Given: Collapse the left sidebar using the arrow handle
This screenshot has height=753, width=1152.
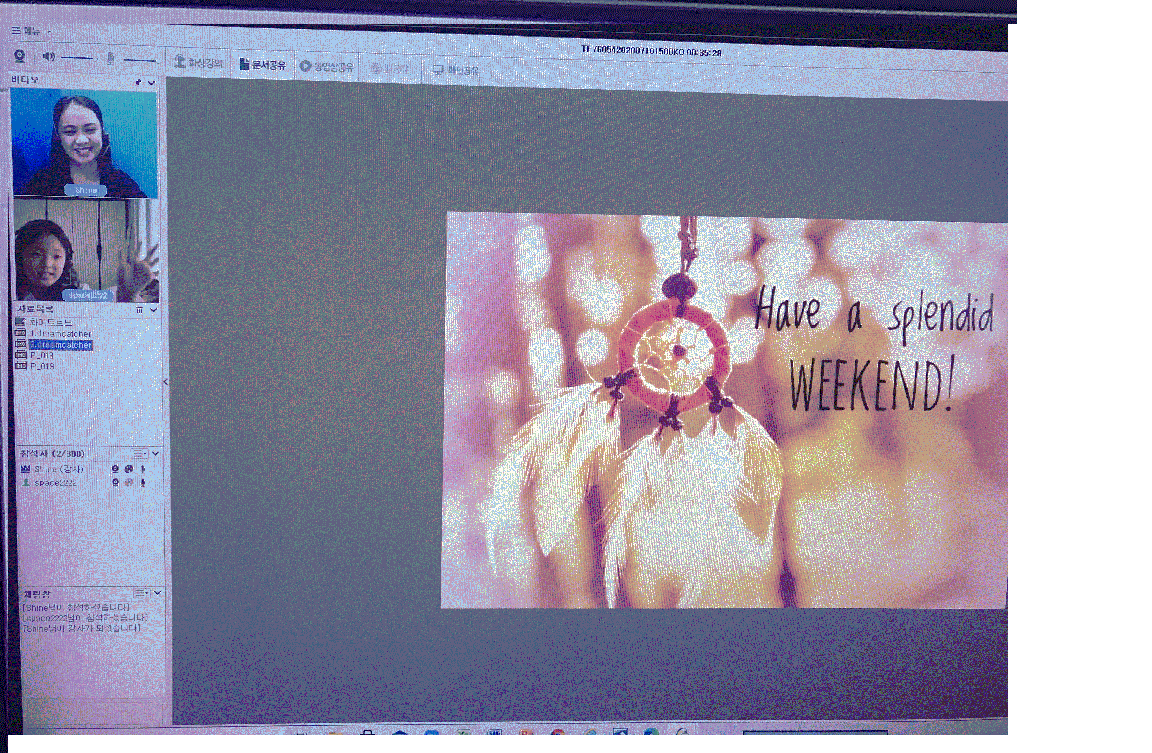Looking at the screenshot, I should pos(166,382).
